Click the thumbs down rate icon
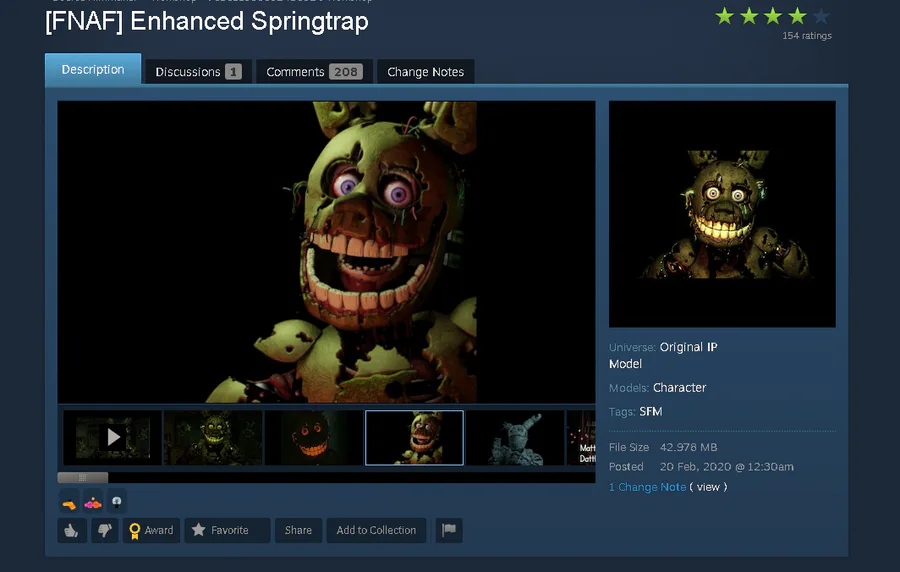 [x=104, y=530]
